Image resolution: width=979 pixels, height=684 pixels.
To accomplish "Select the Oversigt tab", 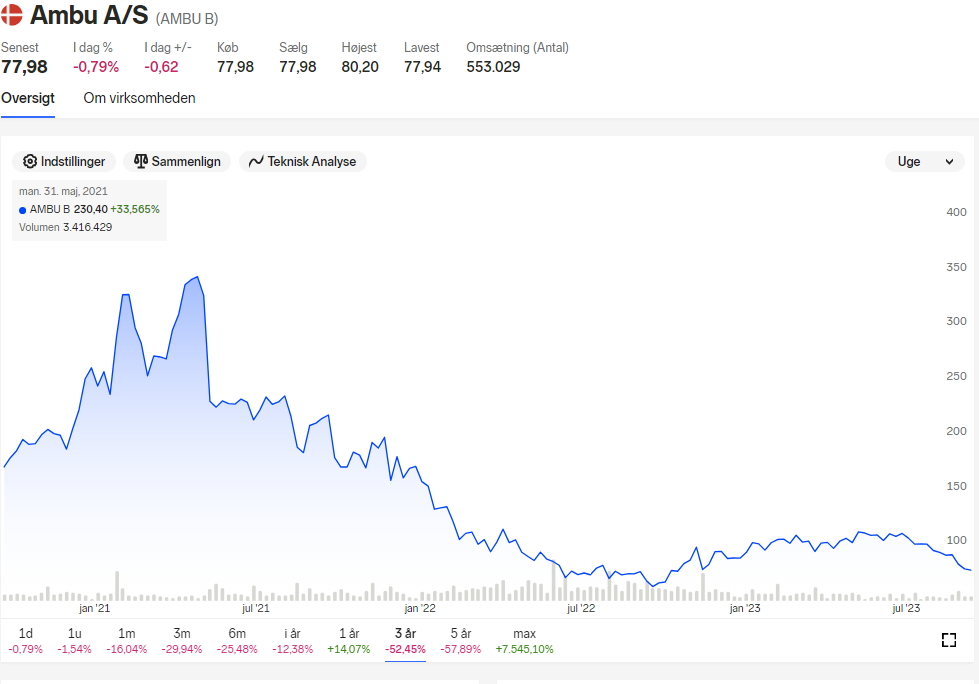I will tap(27, 98).
